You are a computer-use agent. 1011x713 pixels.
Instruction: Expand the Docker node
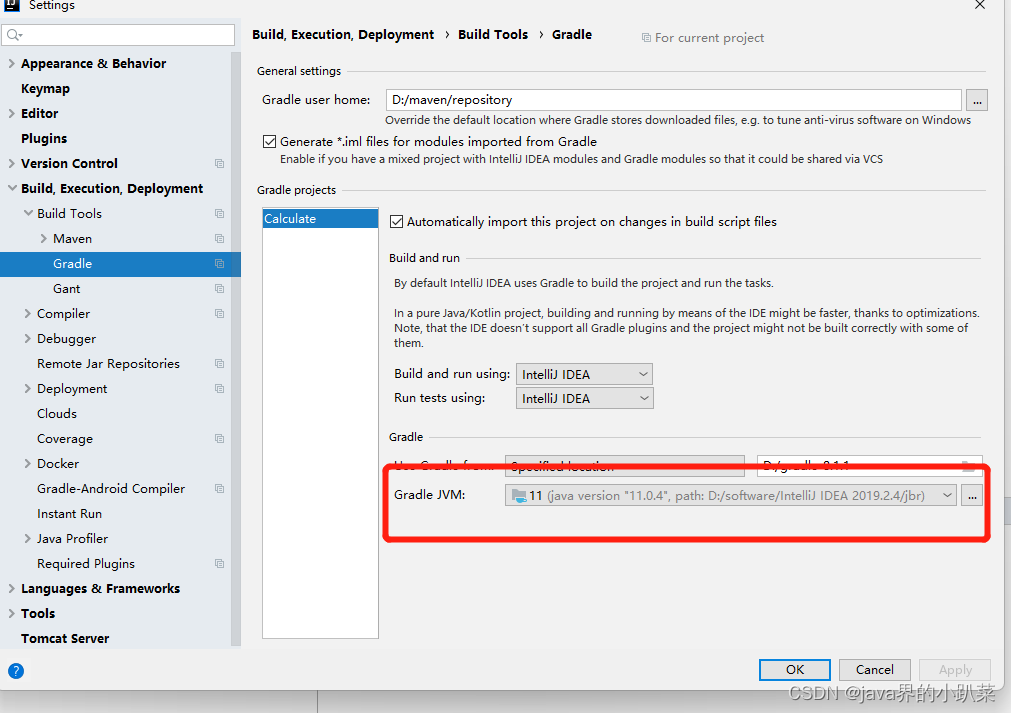click(x=28, y=464)
